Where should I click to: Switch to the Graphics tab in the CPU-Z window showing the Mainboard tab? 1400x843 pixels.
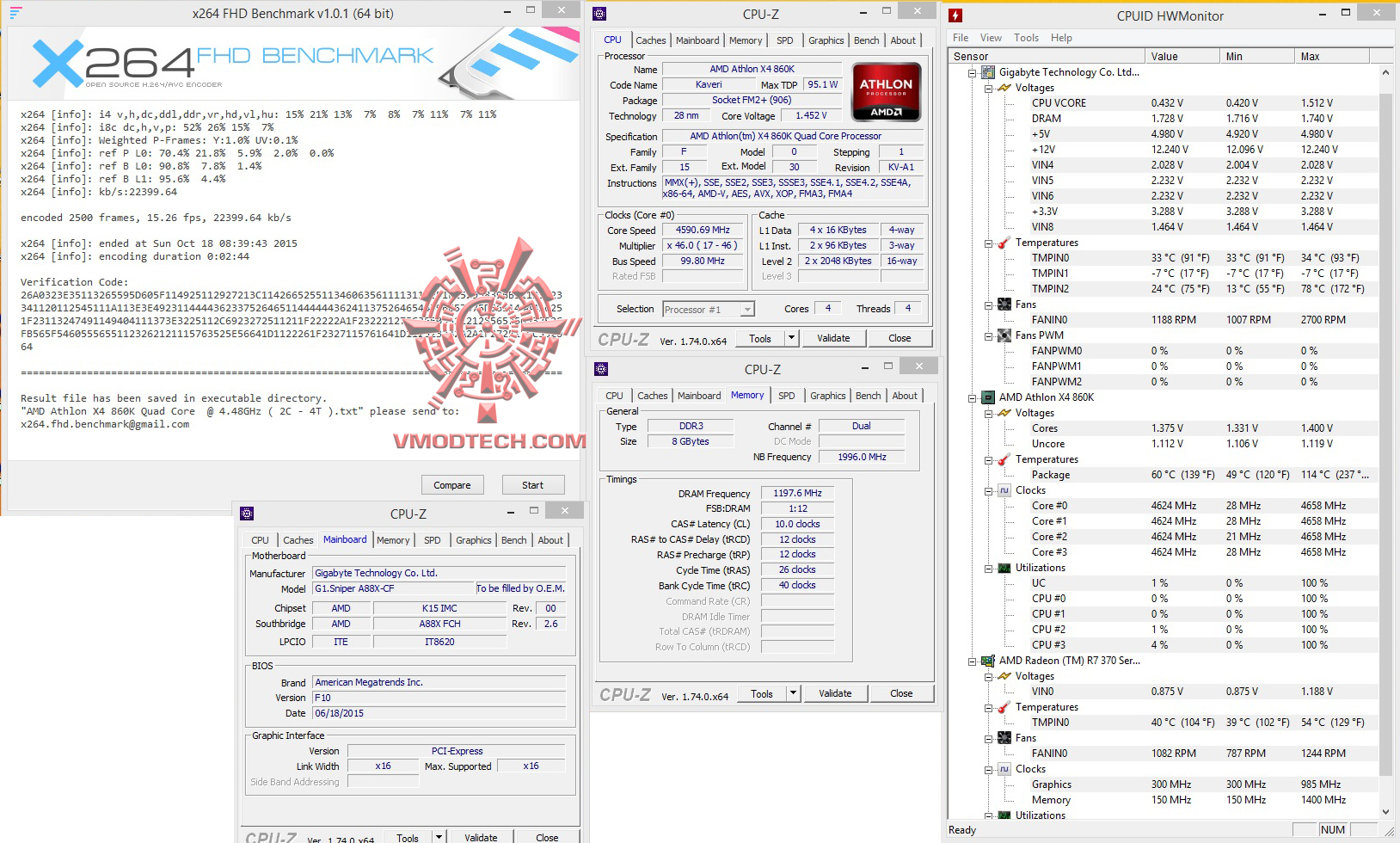coord(473,540)
